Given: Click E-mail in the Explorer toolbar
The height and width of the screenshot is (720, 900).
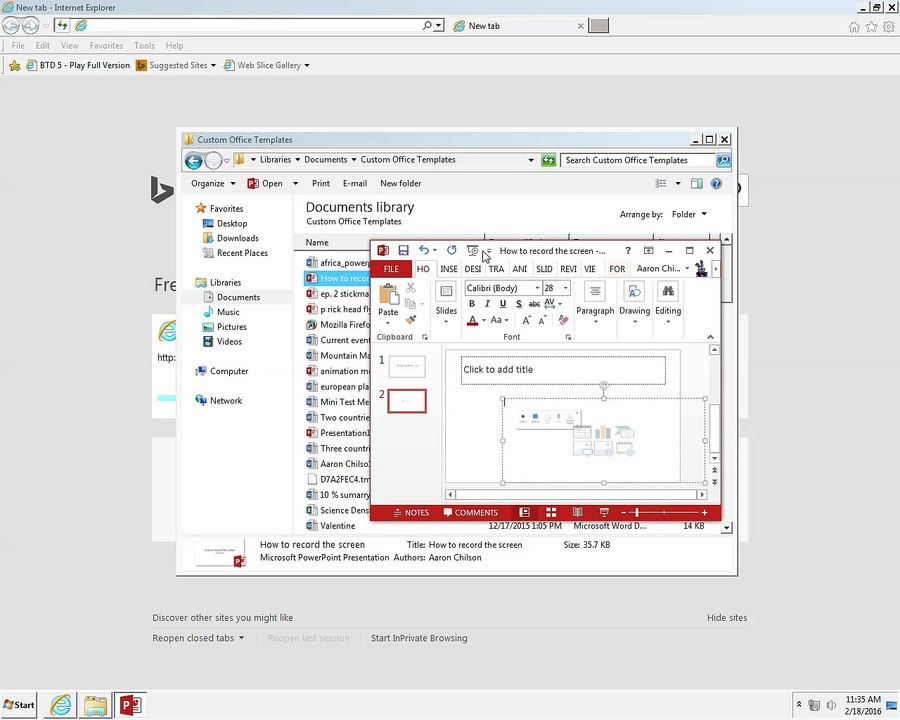Looking at the screenshot, I should (x=355, y=183).
